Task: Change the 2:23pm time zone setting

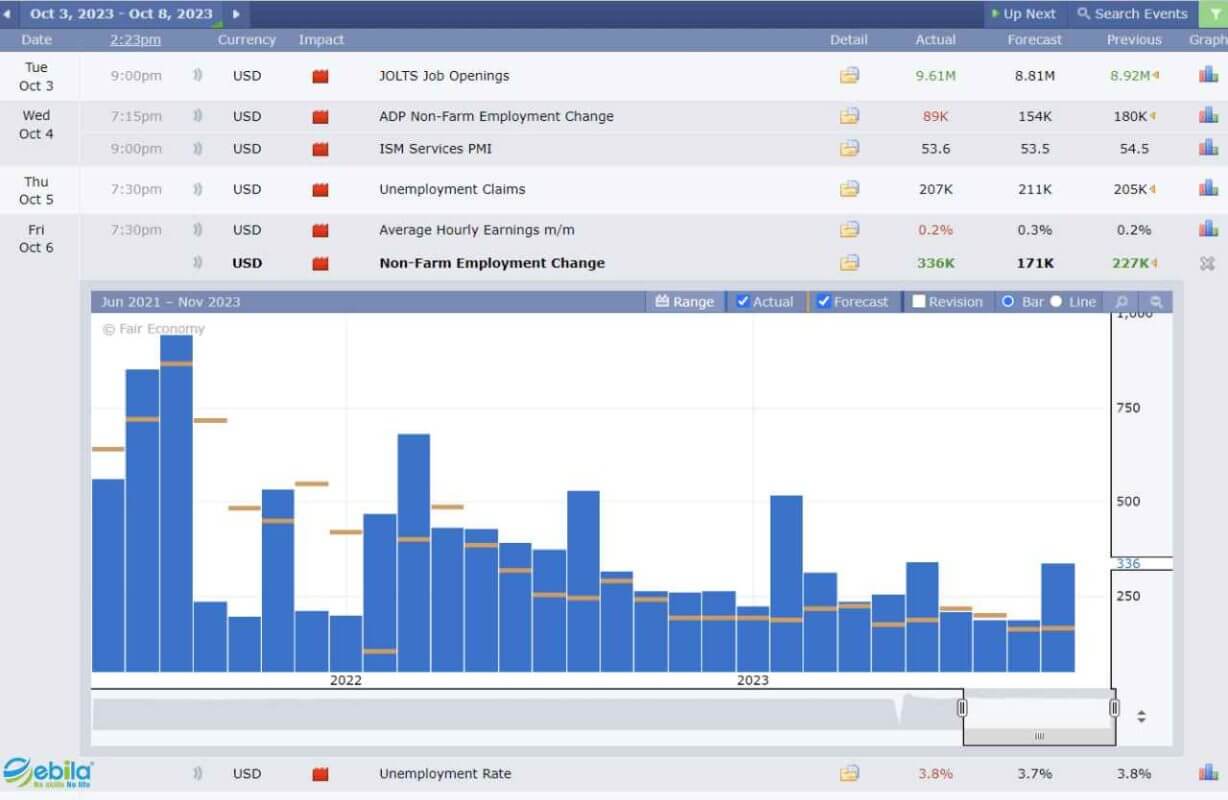Action: click(135, 40)
